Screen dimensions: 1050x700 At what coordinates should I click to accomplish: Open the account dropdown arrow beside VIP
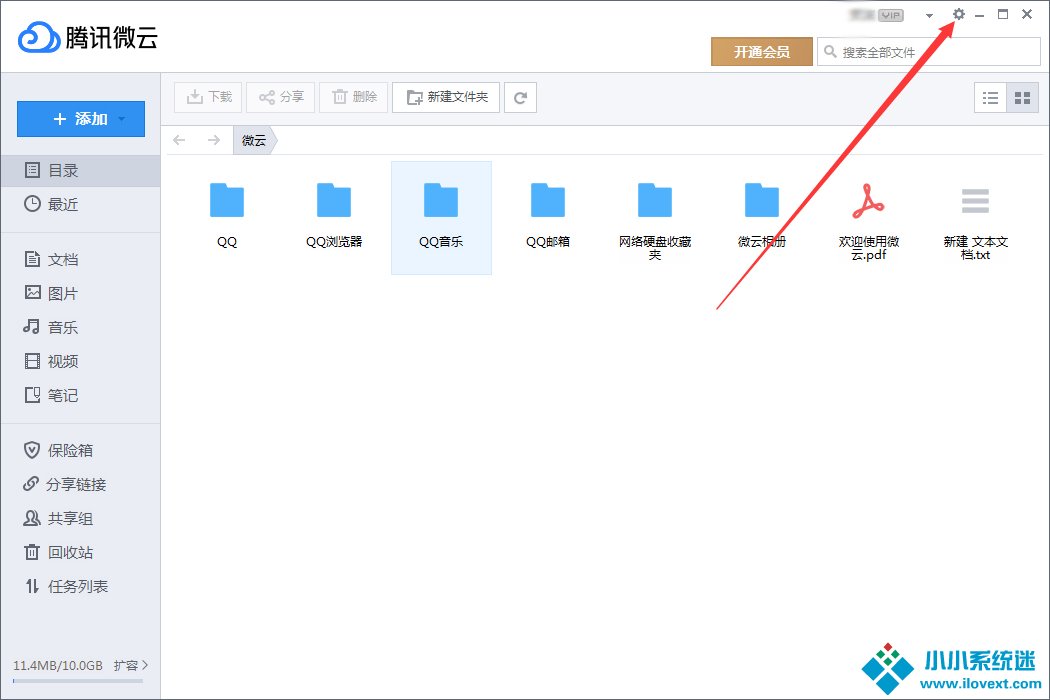pos(929,16)
